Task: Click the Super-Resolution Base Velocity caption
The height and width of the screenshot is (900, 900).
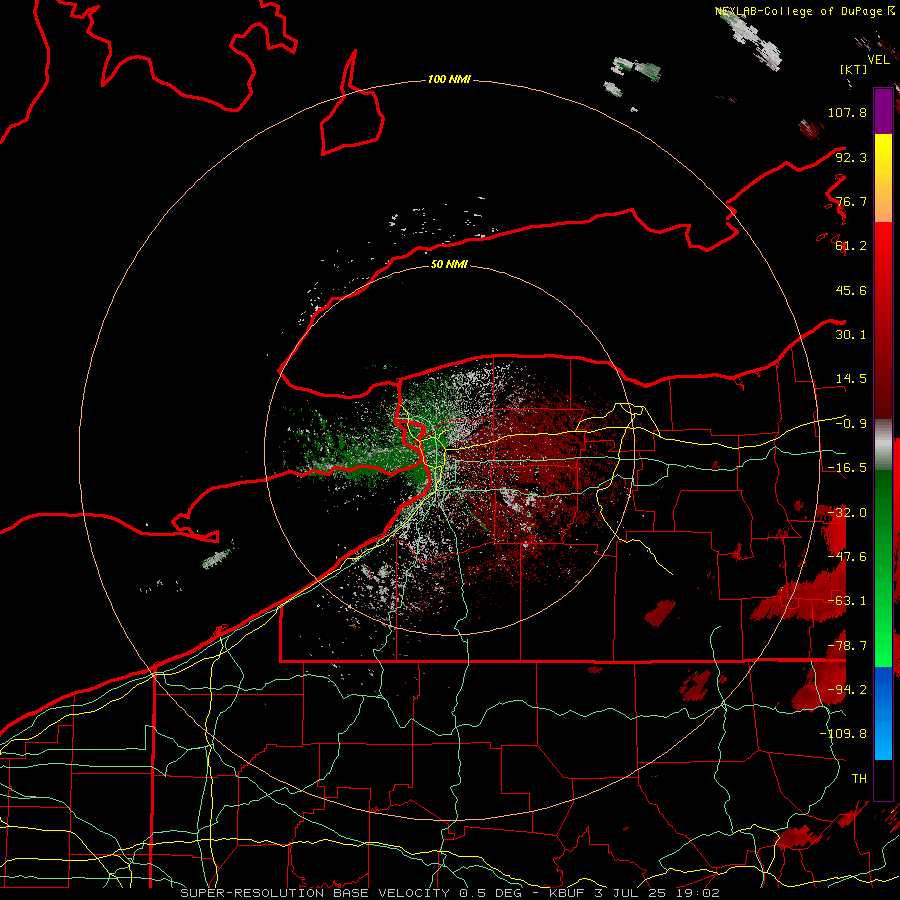Action: pyautogui.click(x=449, y=893)
